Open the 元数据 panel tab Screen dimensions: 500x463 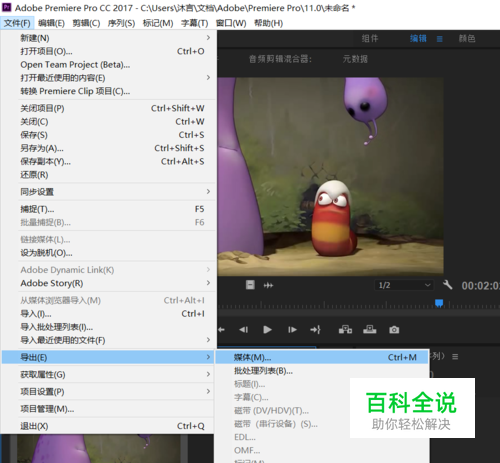pos(355,59)
